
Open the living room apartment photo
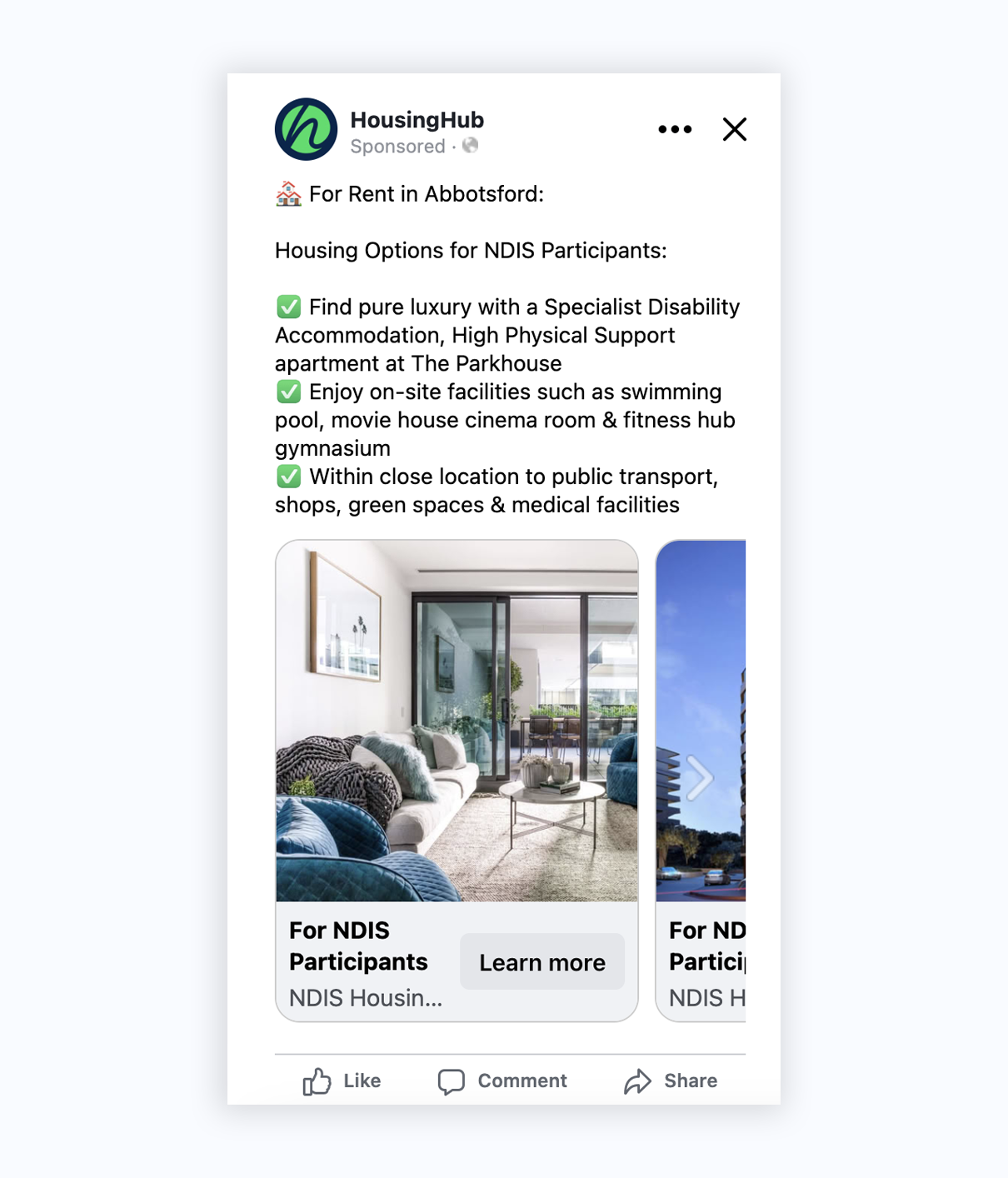457,721
